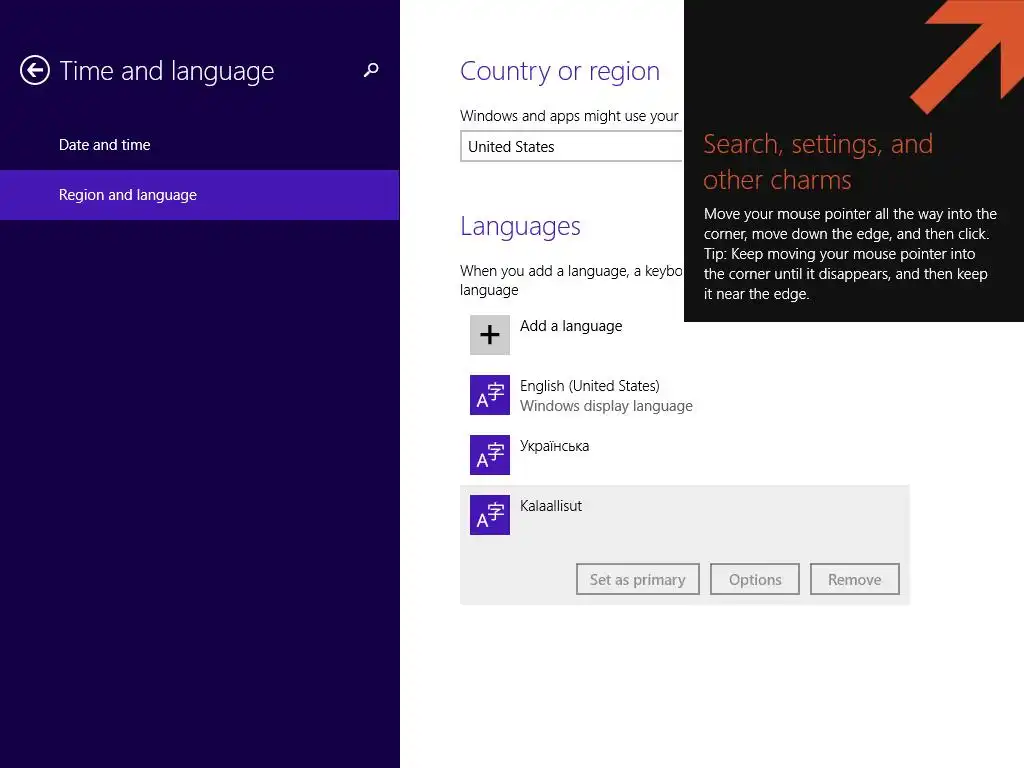Click the Add a language label
This screenshot has width=1024, height=768.
click(x=571, y=326)
